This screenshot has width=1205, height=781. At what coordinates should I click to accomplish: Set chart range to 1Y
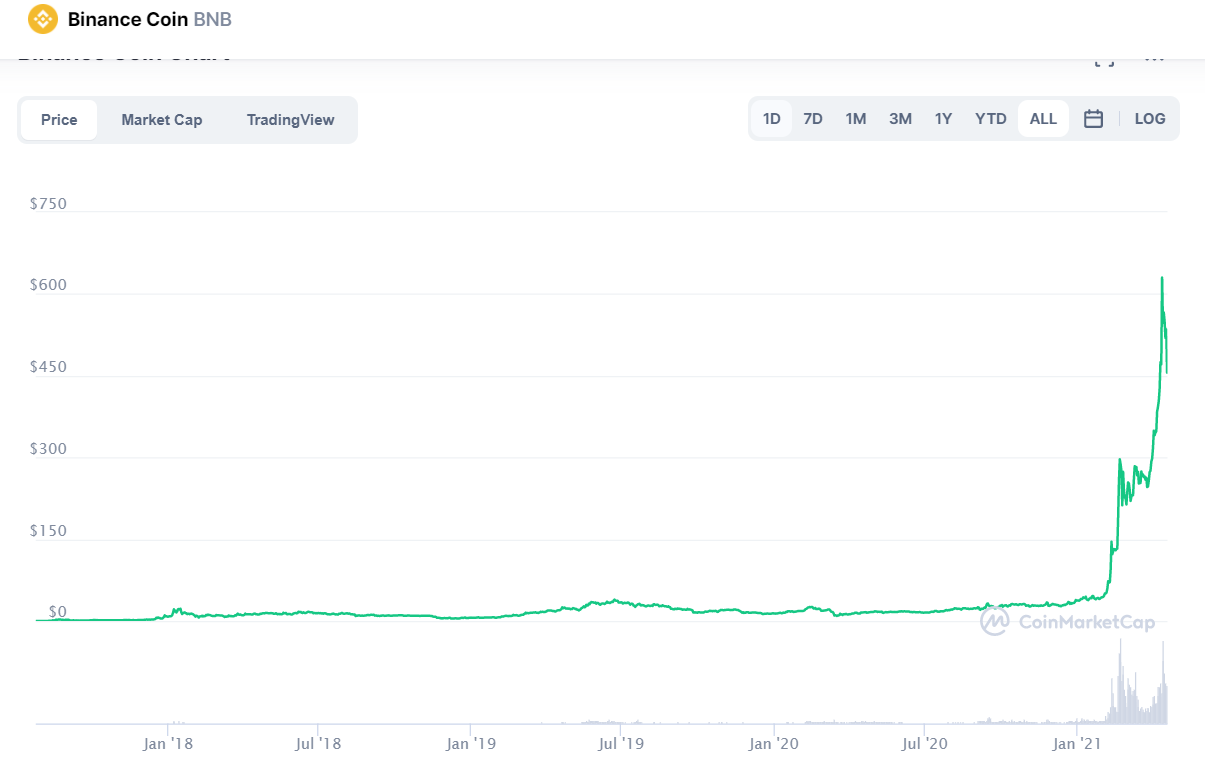click(x=944, y=119)
